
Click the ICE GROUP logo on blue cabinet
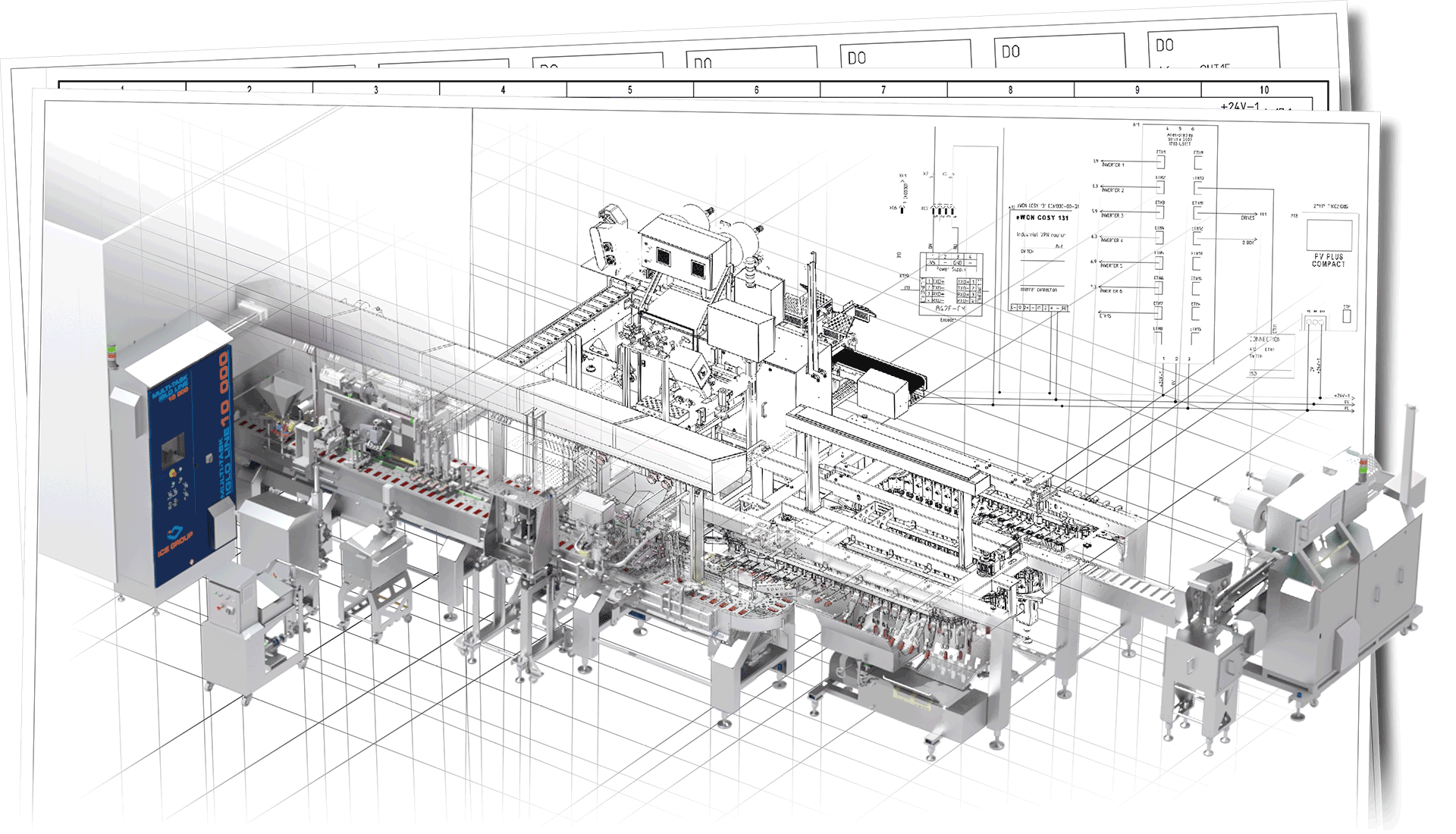(175, 540)
